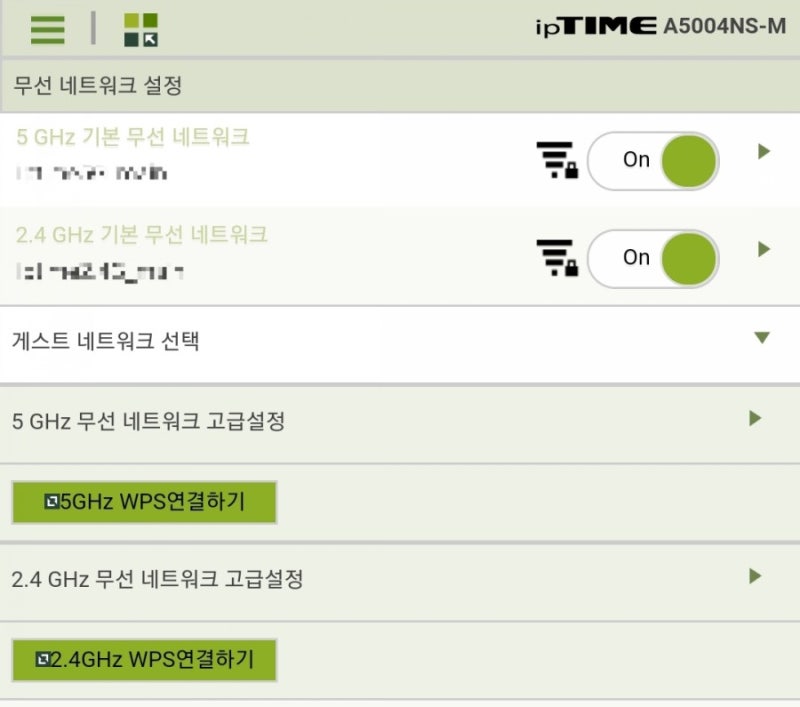This screenshot has height=707, width=800.
Task: Click the secured Wi-Fi icon beside 5 GHz network
Action: [x=554, y=157]
